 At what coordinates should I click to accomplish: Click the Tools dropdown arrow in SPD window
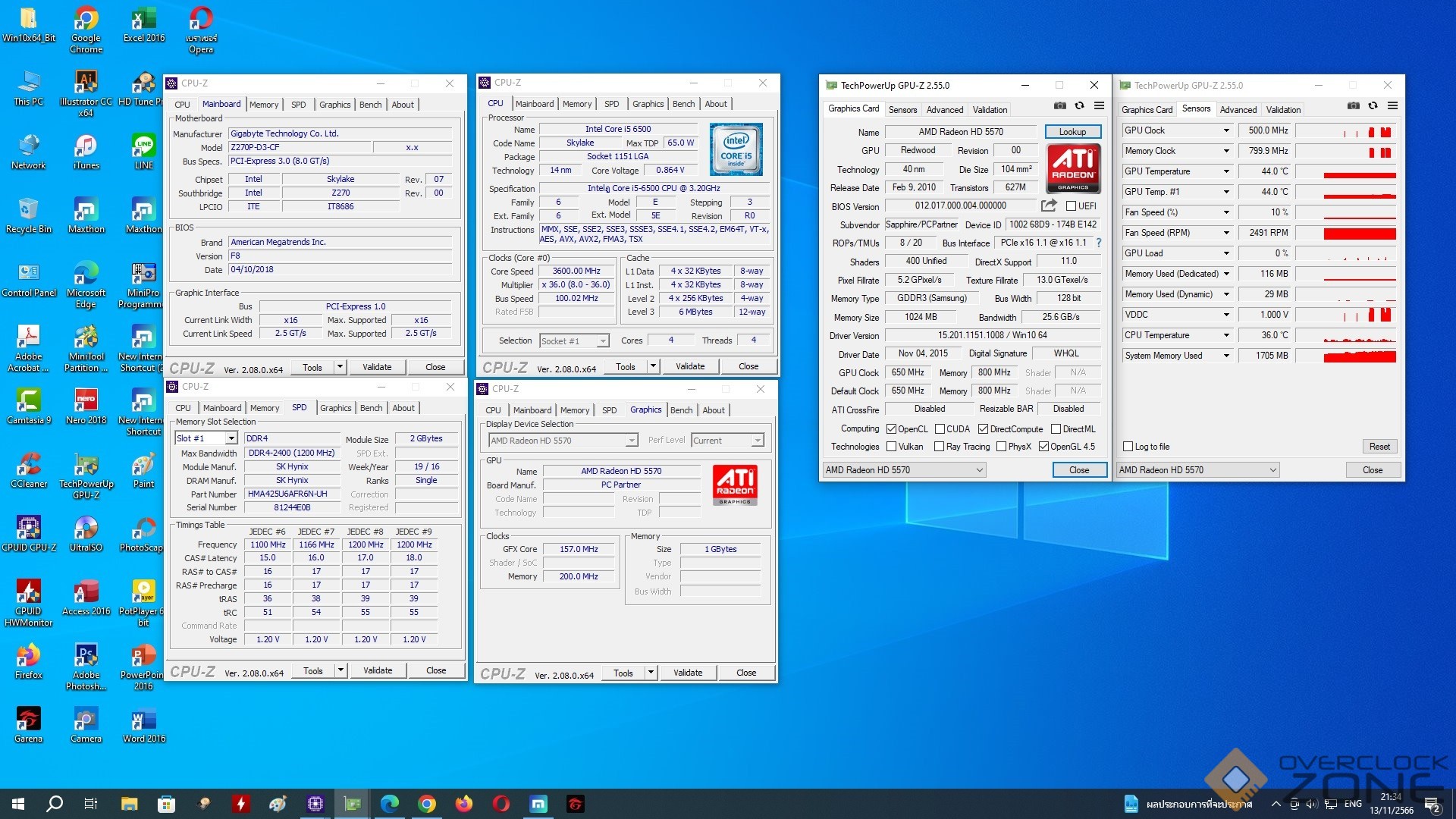[x=340, y=670]
